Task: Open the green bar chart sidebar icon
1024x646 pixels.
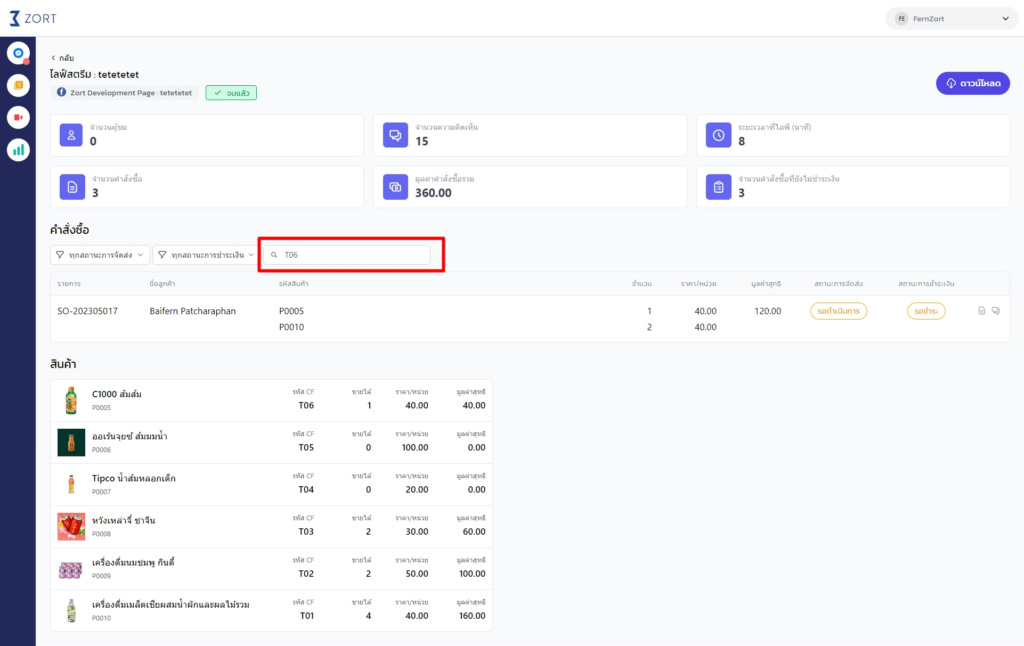Action: 18,150
